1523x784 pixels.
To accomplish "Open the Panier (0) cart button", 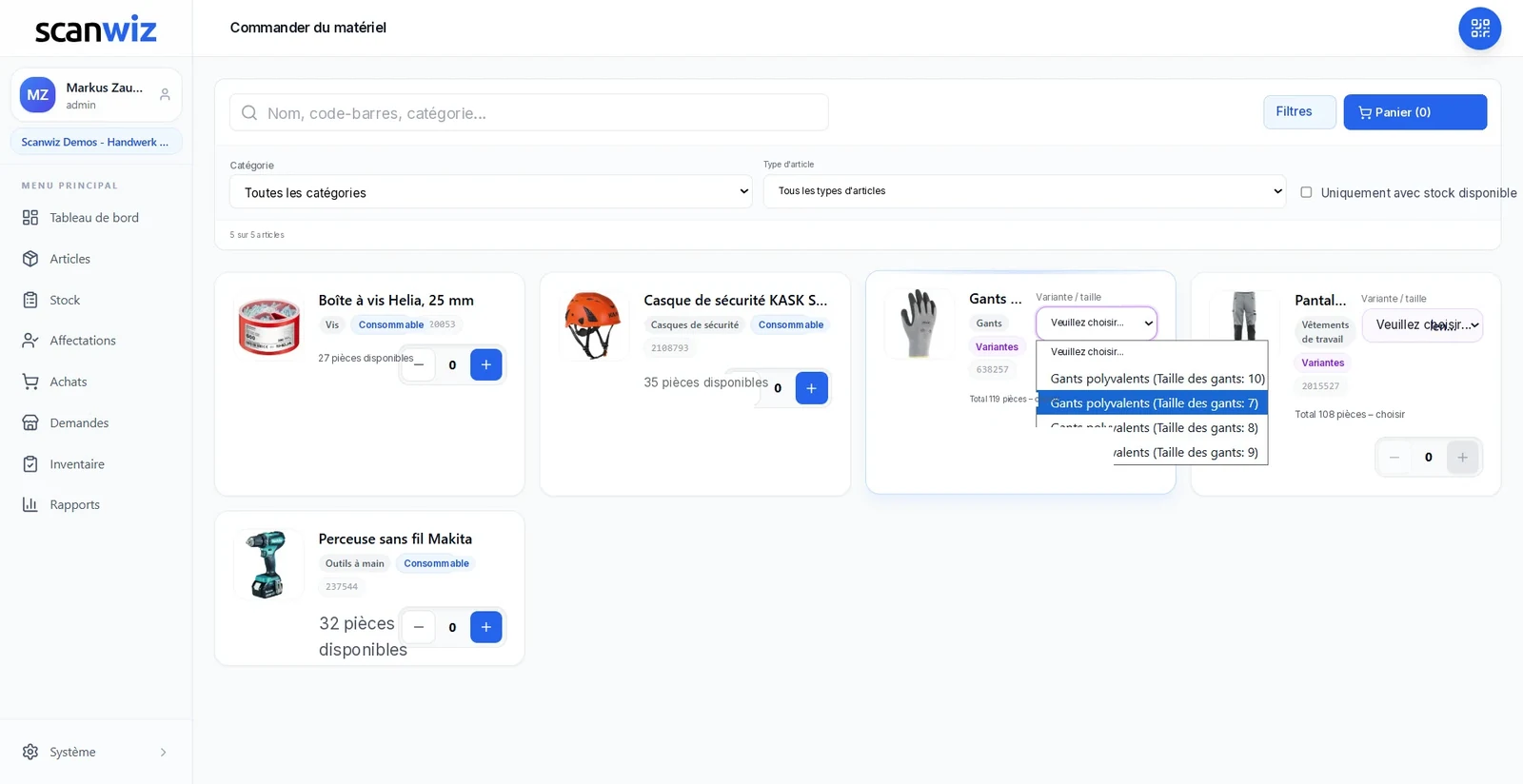I will 1414,112.
